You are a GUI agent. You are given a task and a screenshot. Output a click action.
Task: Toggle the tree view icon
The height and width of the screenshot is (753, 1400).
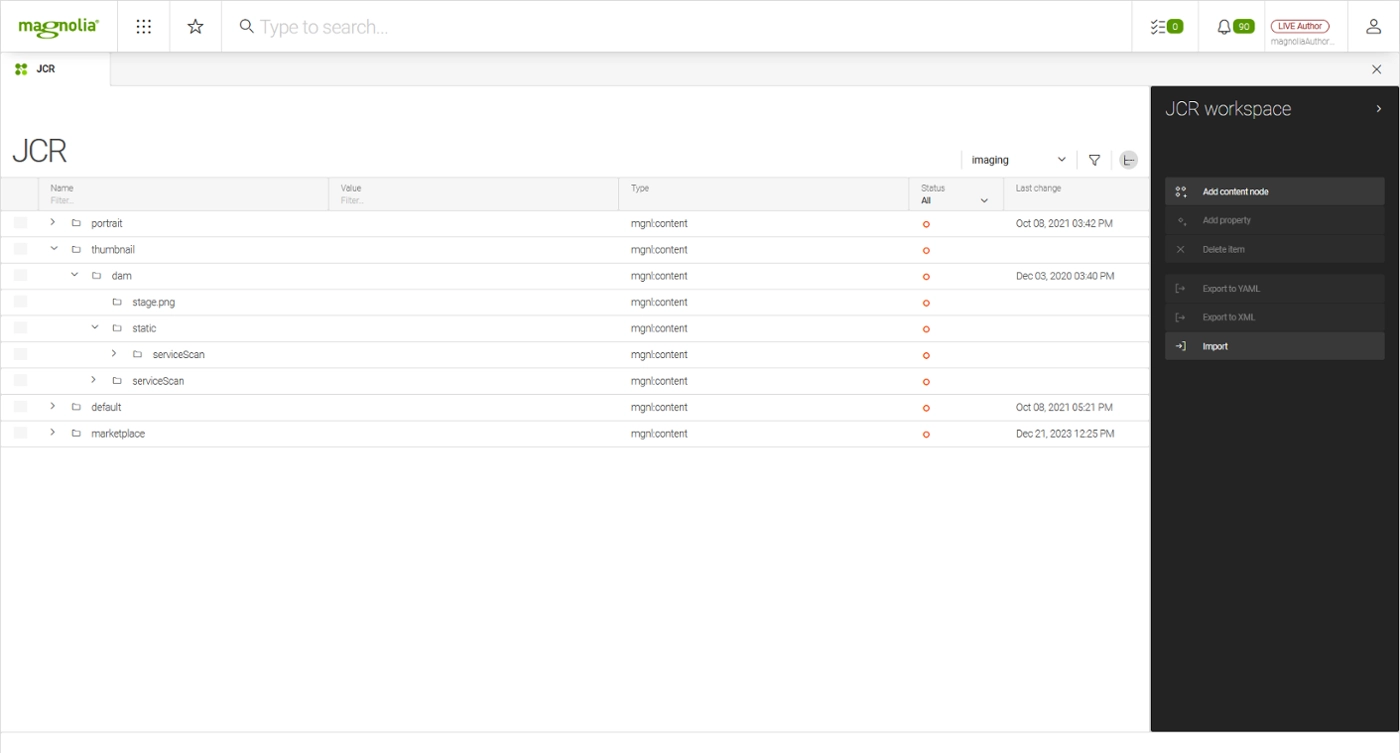coord(1128,160)
